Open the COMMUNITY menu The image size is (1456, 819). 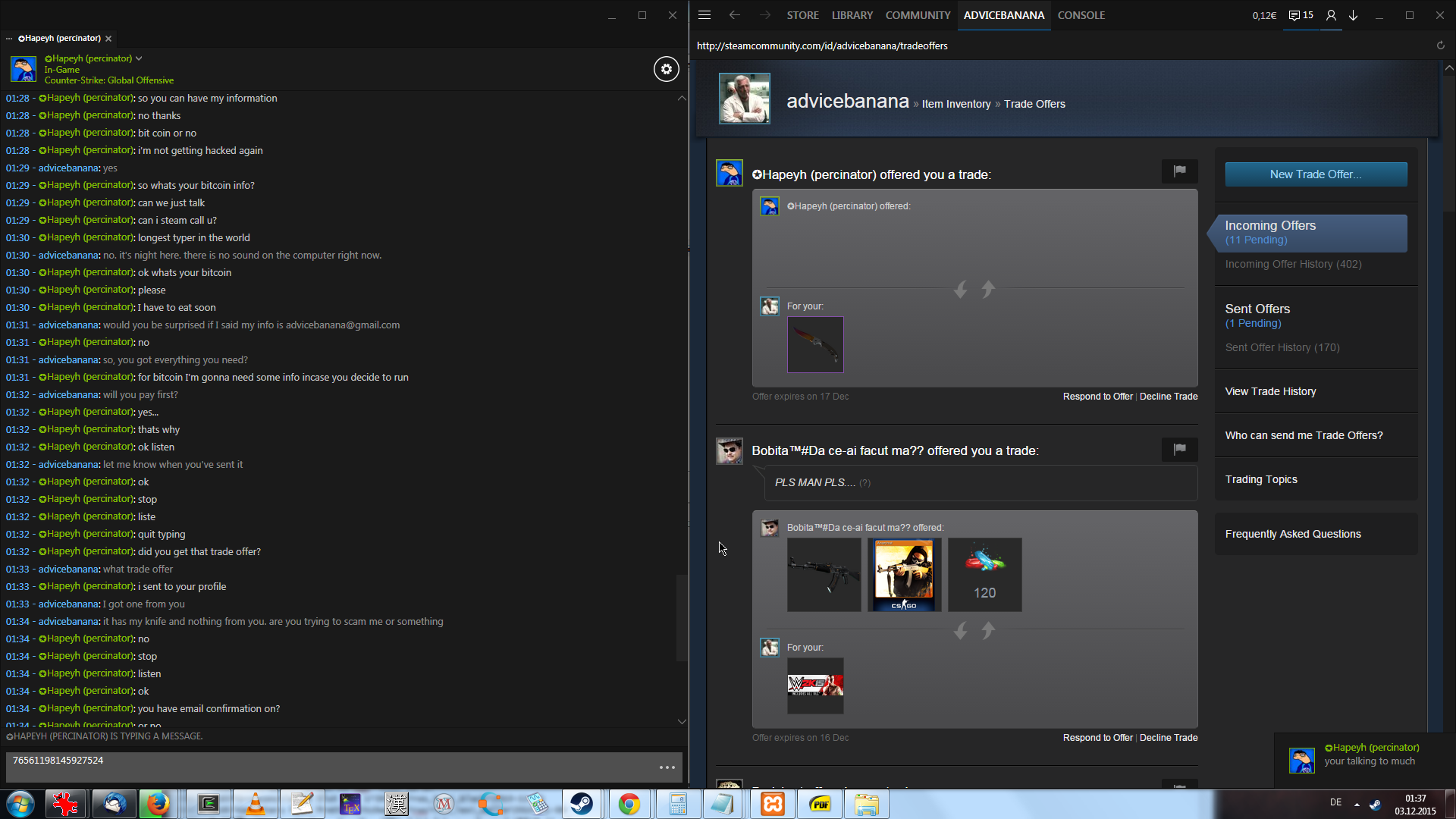[918, 15]
